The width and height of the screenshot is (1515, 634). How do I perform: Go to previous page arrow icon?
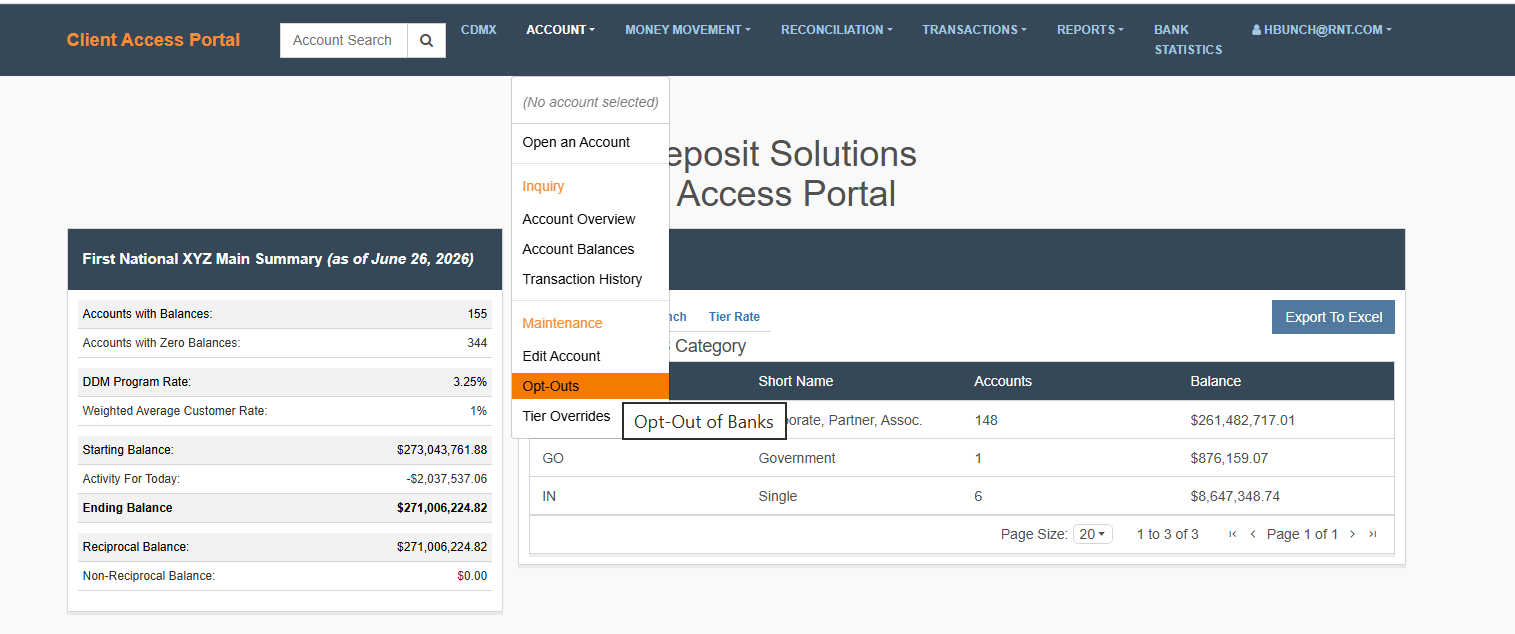(x=1252, y=534)
